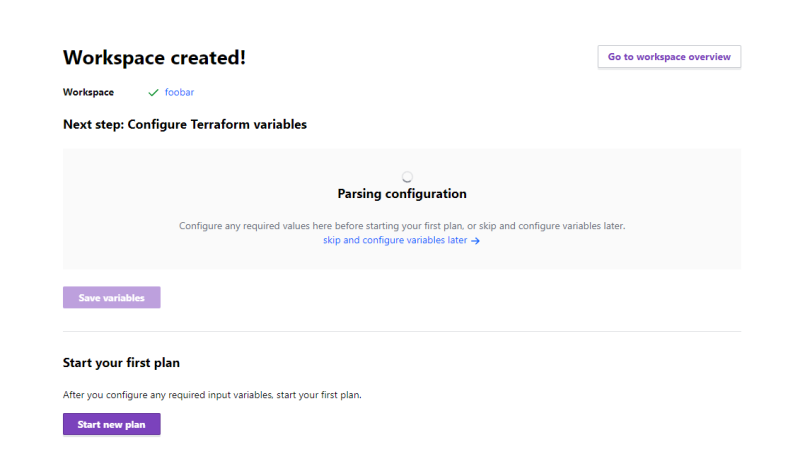Click the "Configure any required values here" description
This screenshot has width=800, height=459.
pos(402,226)
